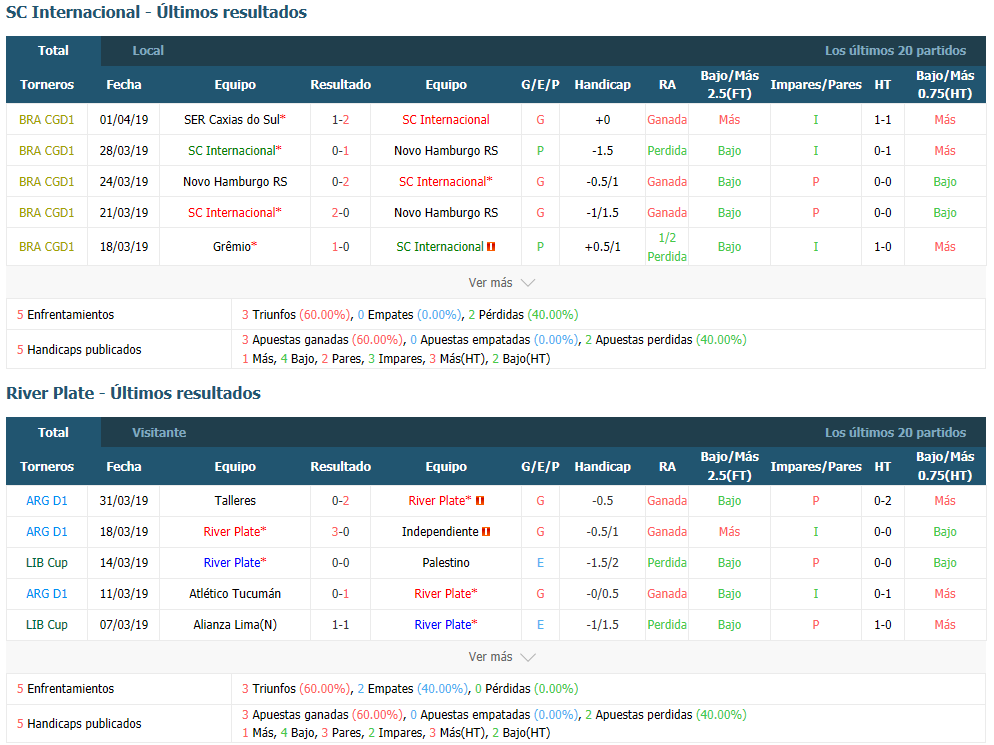Expand 'Ver más' under River Plate results
Viewport: 994px width, 745px height.
(501, 657)
